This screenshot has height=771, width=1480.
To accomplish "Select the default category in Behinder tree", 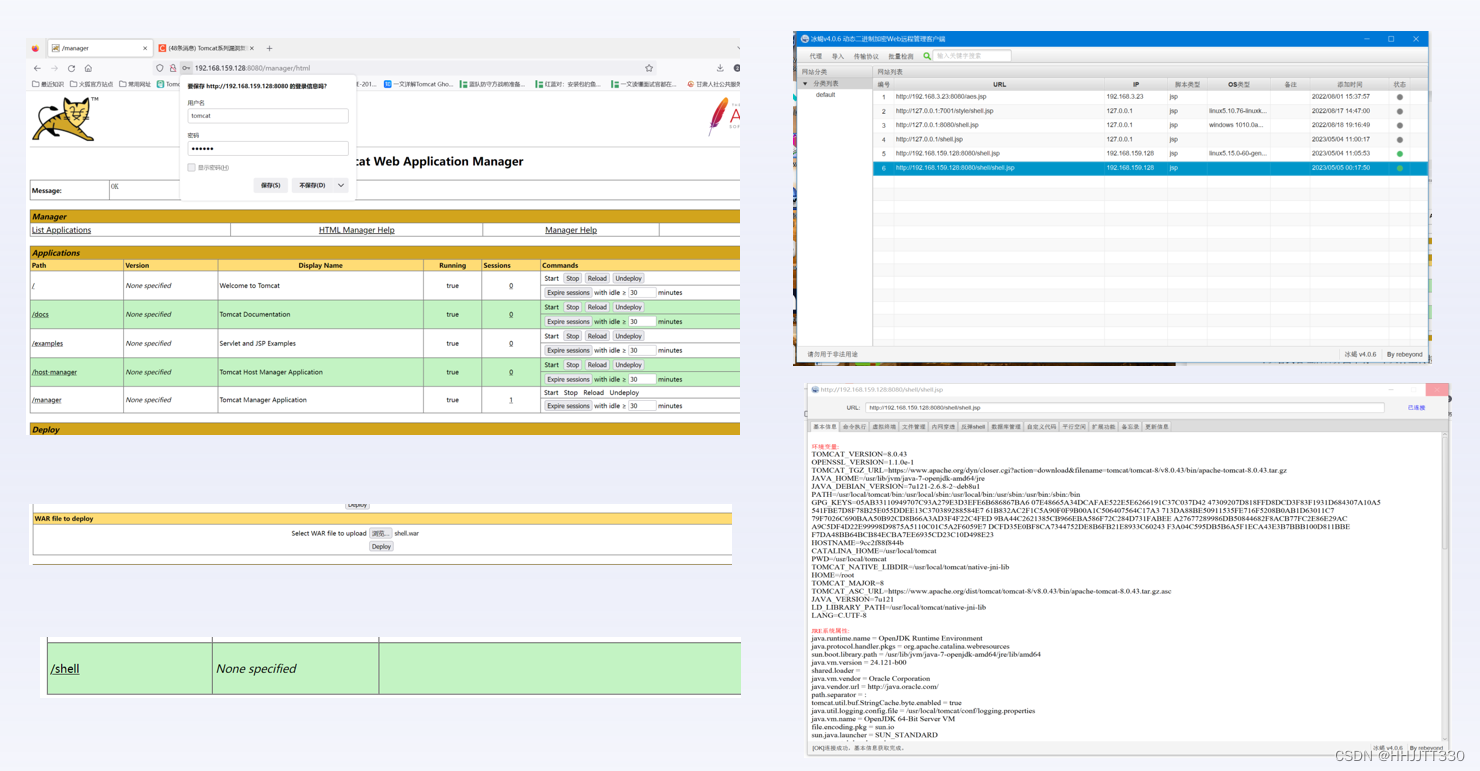I will point(825,95).
